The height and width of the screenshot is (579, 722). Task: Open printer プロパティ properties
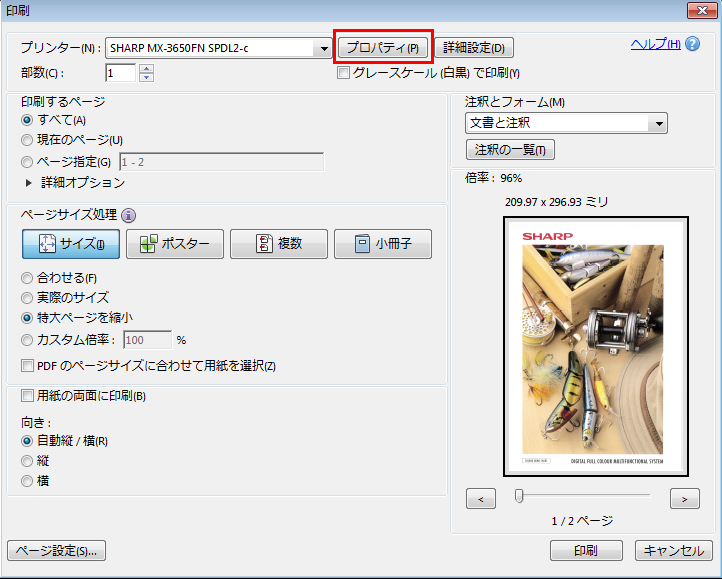click(383, 47)
